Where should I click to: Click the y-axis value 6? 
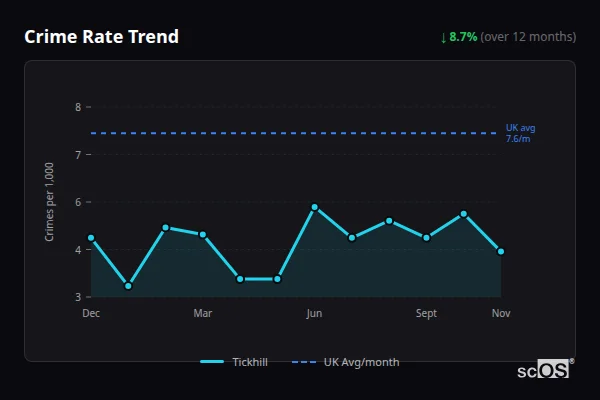coord(78,202)
